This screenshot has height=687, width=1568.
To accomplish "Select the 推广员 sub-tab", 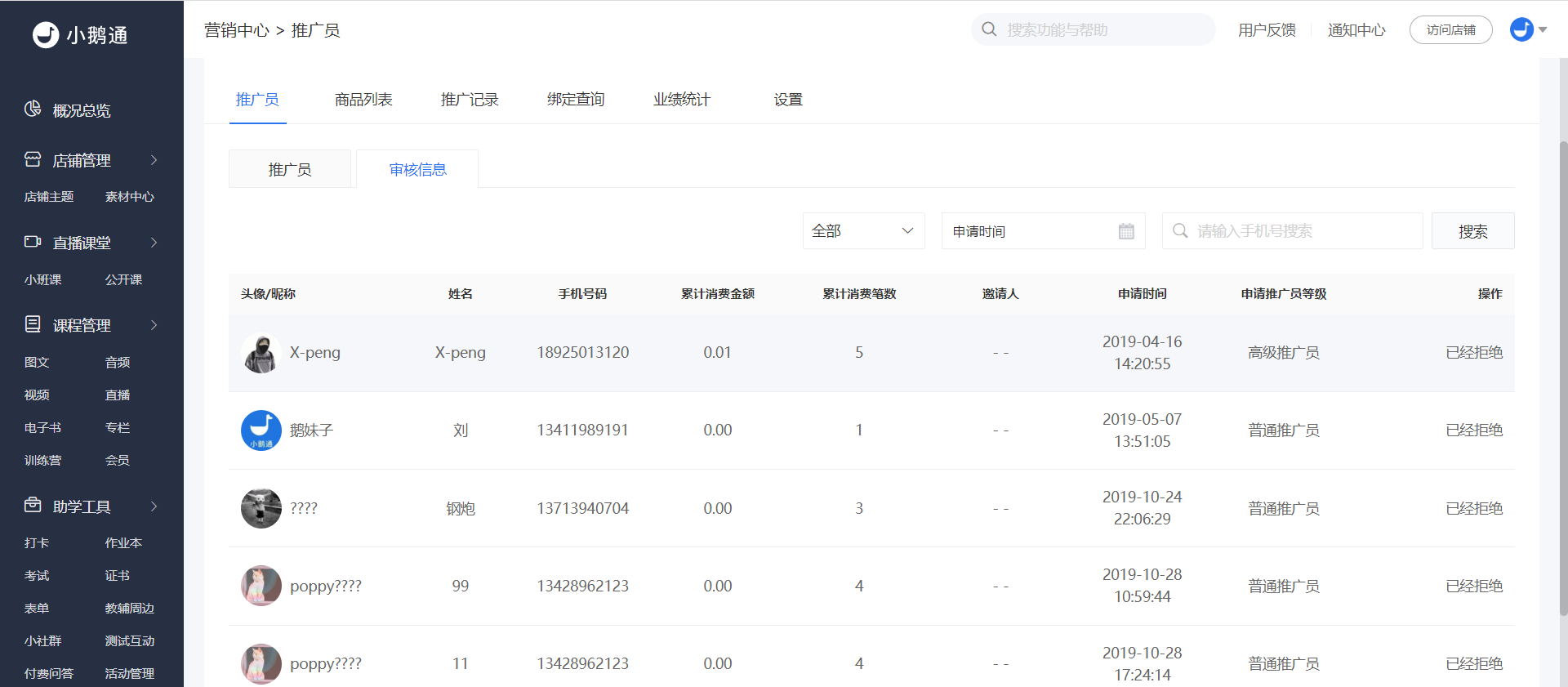I will pyautogui.click(x=290, y=169).
